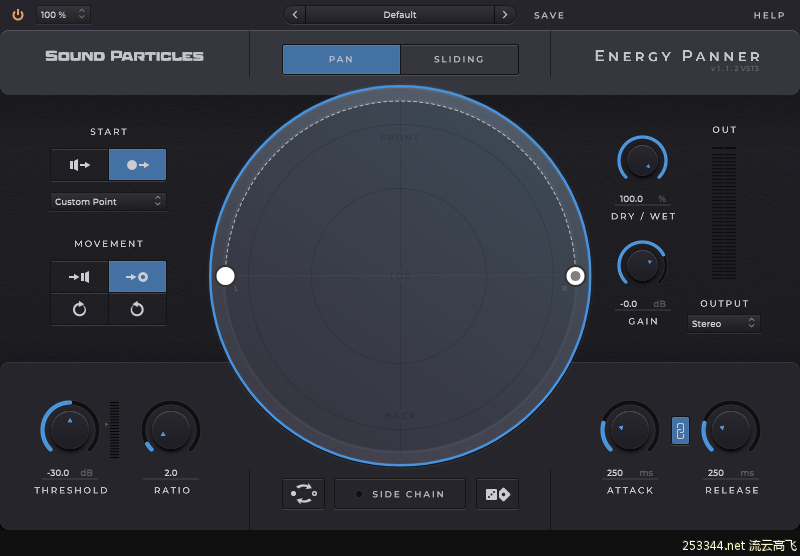This screenshot has height=556, width=800.
Task: Switch to the SLIDING mode tab
Action: pyautogui.click(x=459, y=59)
